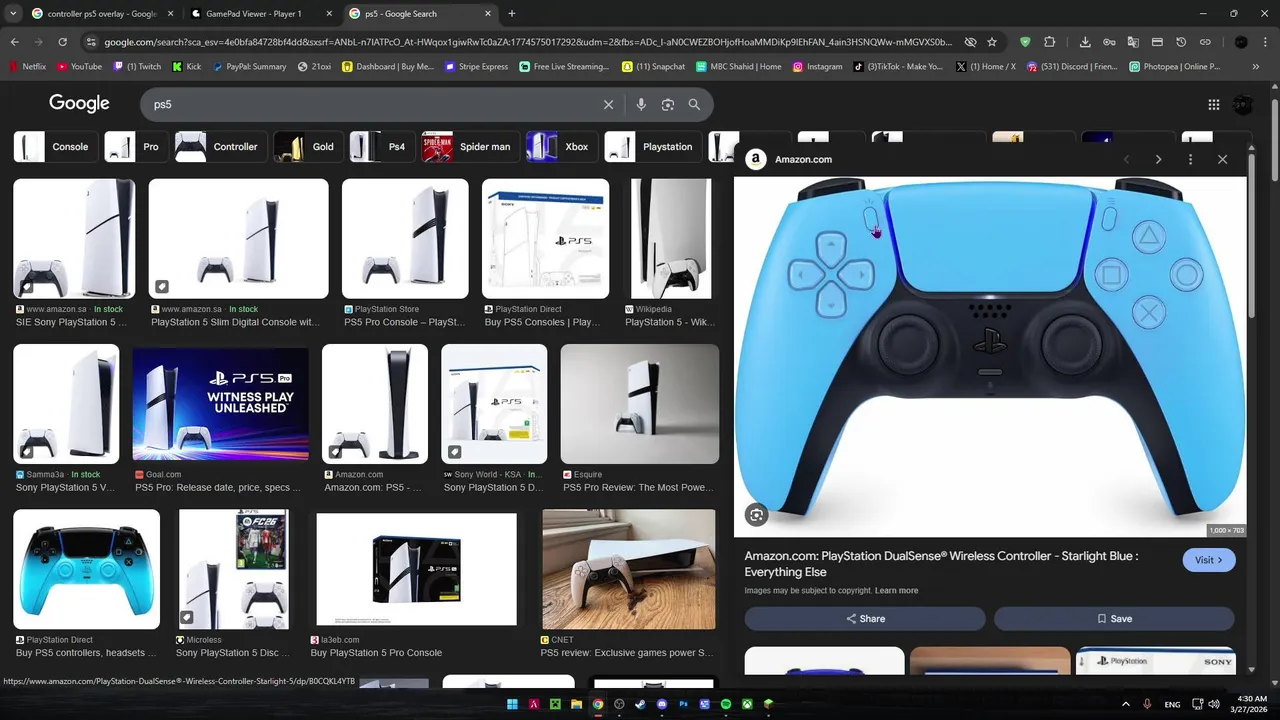Show previous image in preview panel
This screenshot has width=1280, height=720.
(x=1126, y=159)
